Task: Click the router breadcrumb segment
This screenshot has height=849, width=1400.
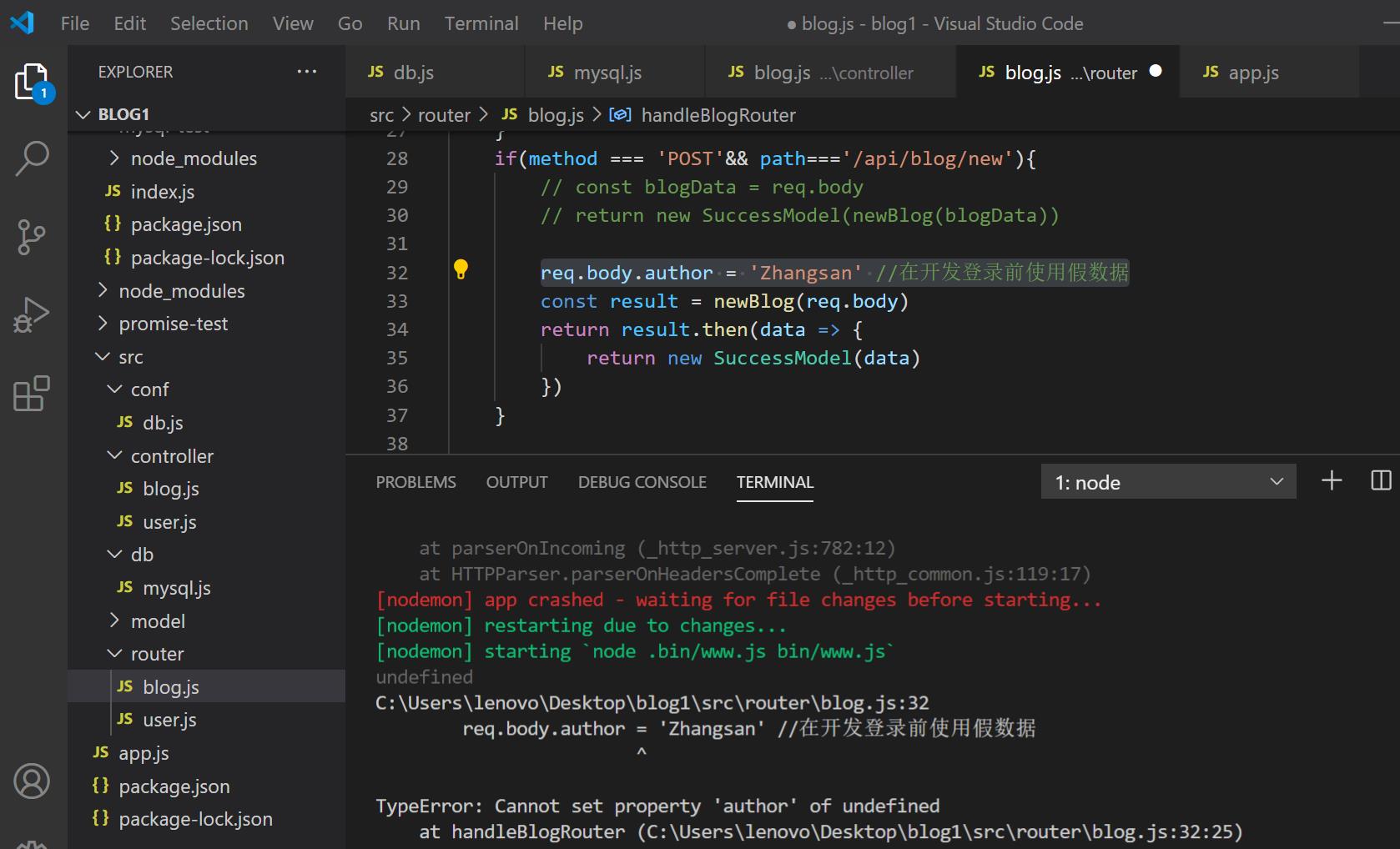Action: [x=445, y=115]
